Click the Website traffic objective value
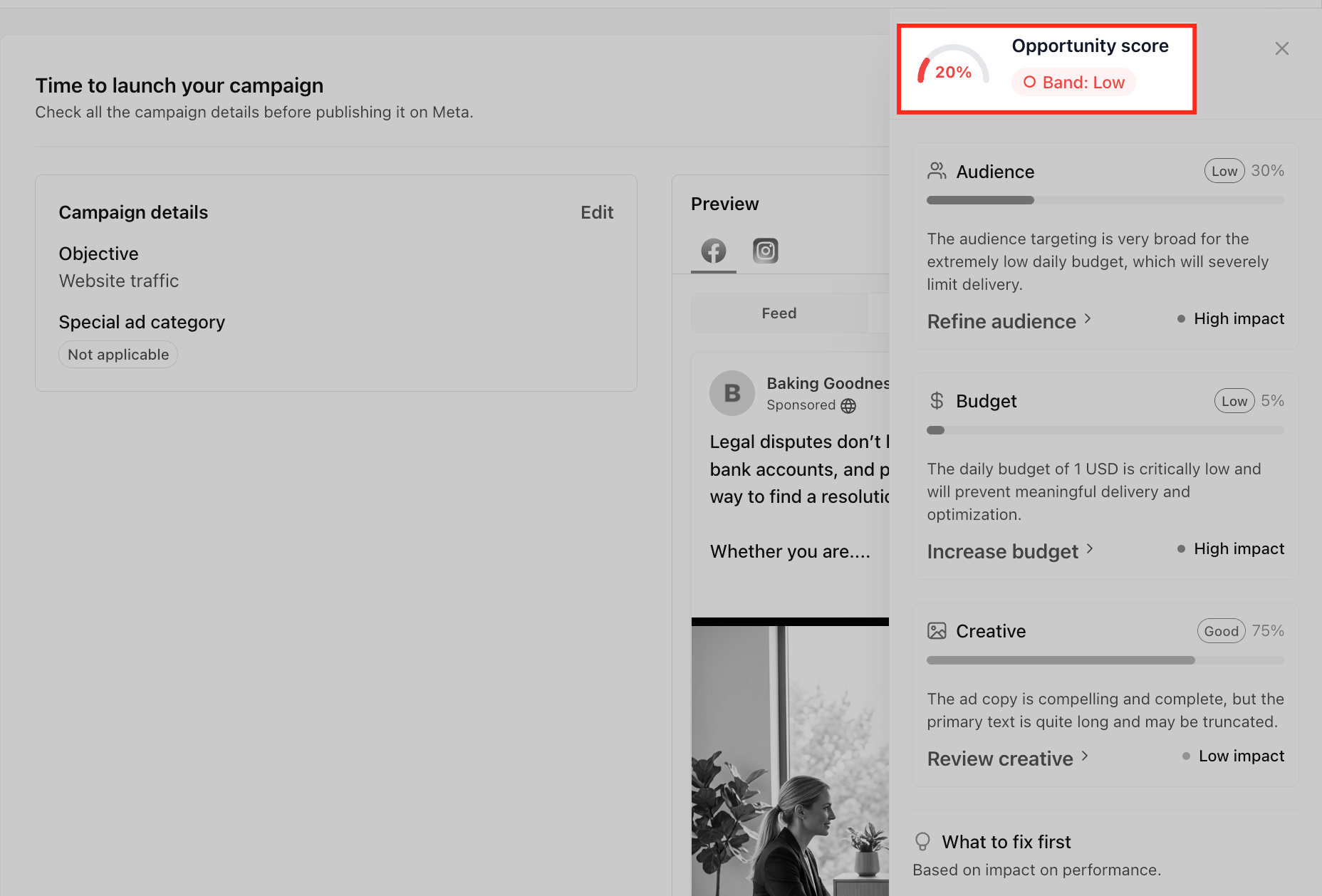This screenshot has width=1322, height=896. (119, 281)
